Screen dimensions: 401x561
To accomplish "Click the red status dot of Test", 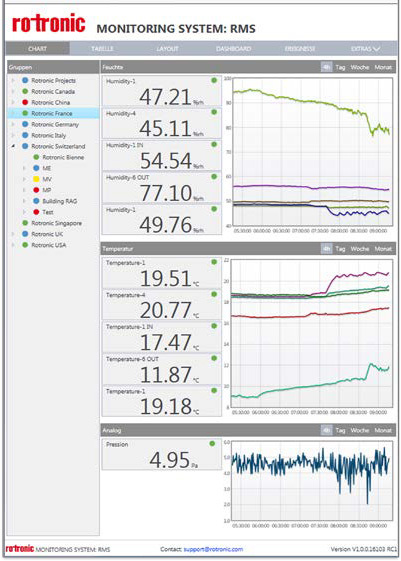I will point(36,212).
